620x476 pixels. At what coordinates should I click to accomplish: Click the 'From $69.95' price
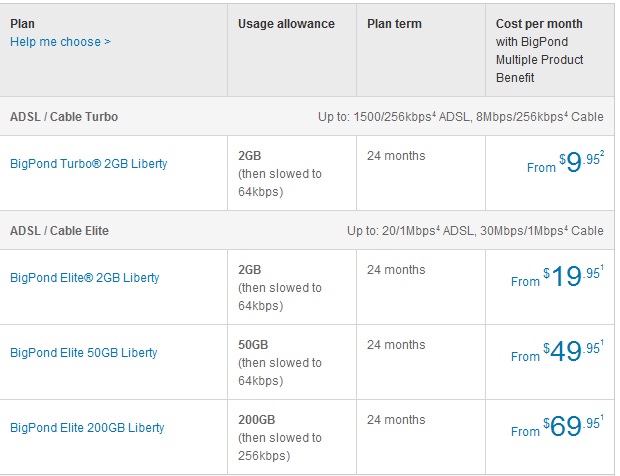click(558, 427)
